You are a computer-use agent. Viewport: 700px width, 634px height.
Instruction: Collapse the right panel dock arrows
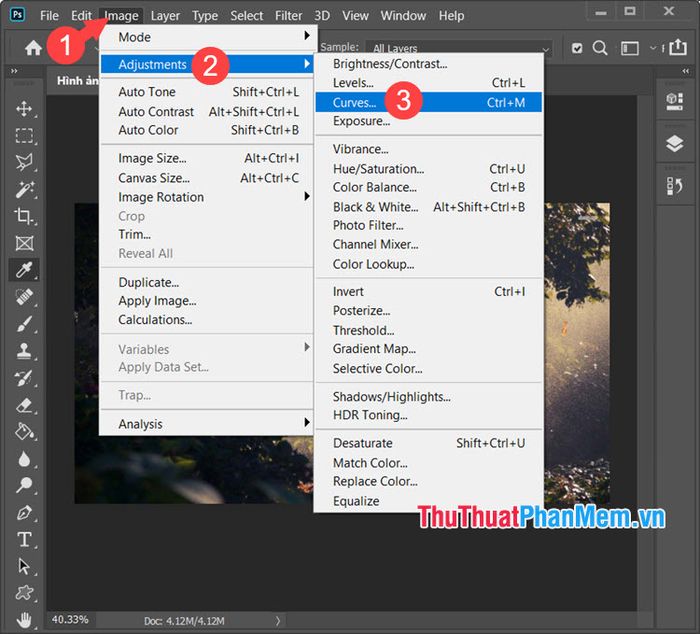click(686, 71)
